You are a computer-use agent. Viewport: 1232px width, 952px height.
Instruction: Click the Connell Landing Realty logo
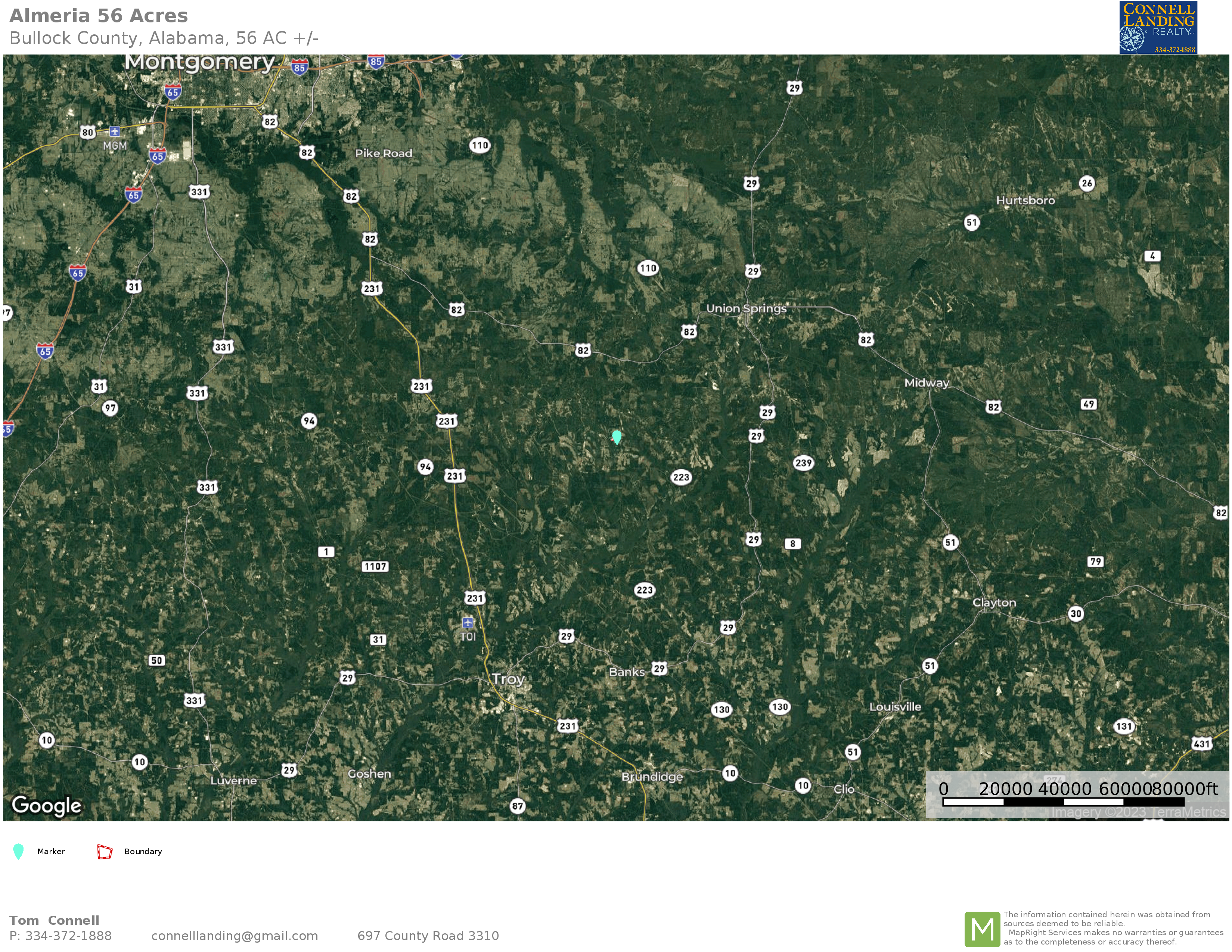click(x=1158, y=28)
